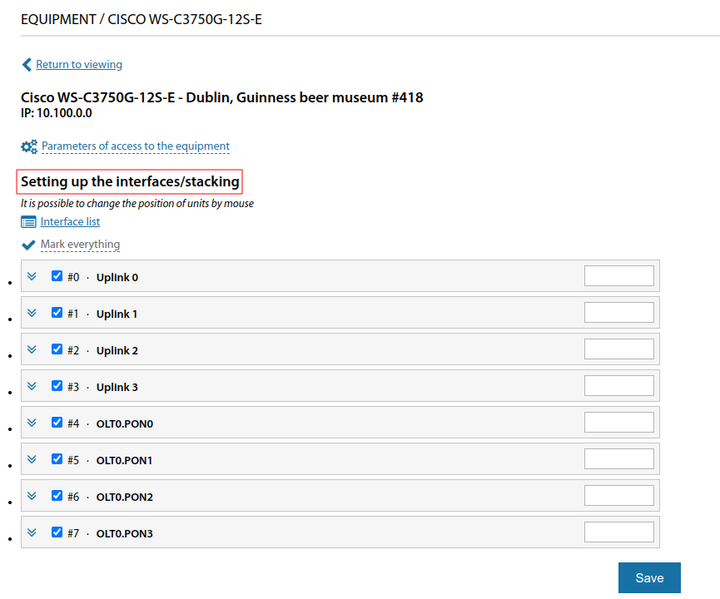Click the list icon beside Interface list

pyautogui.click(x=29, y=222)
